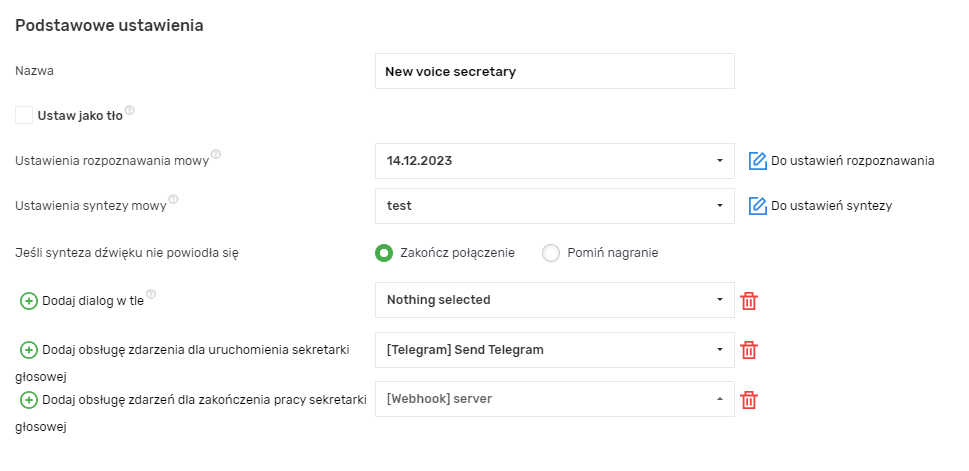Screen dimensions: 969x471
Task: Click the green plus next to 'Dodaj dialog w tle'
Action: [x=29, y=300]
